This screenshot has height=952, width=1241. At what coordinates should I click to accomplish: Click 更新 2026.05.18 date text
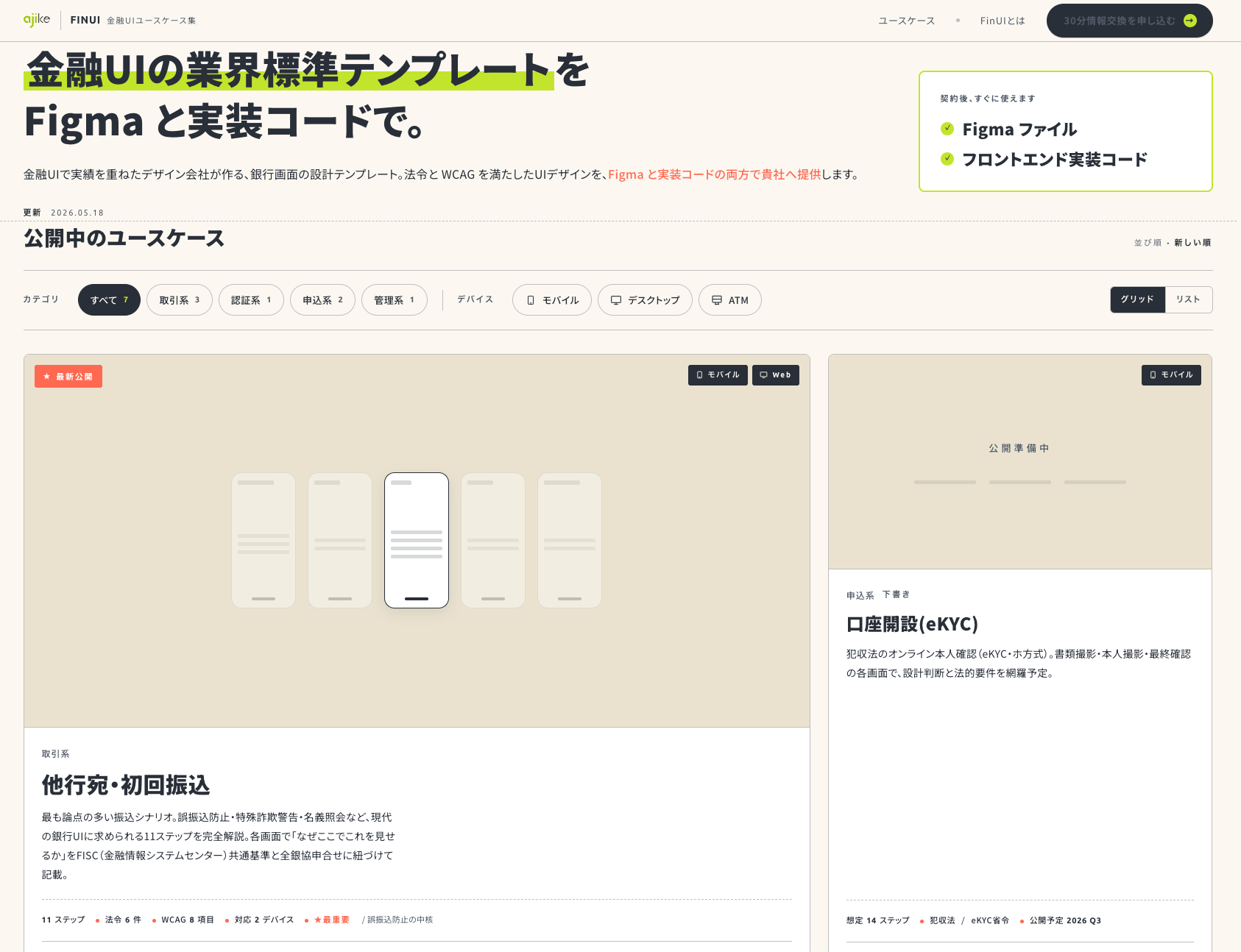[x=64, y=213]
